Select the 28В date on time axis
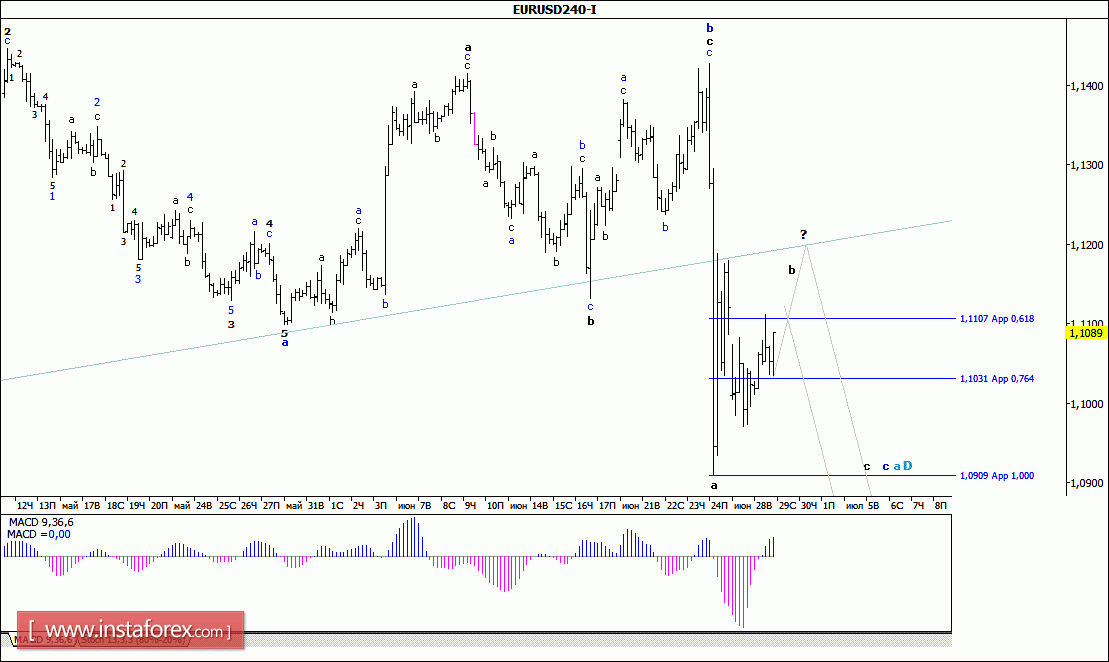 764,505
